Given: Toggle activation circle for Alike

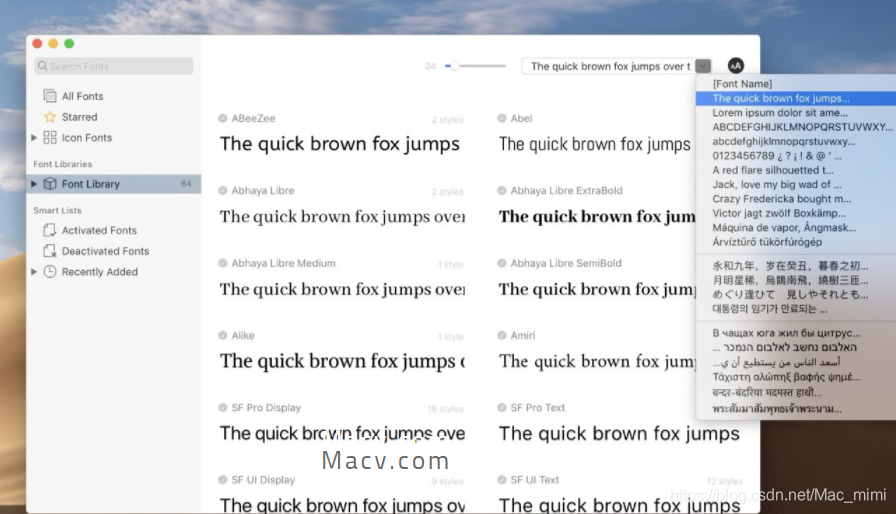Looking at the screenshot, I should tap(223, 335).
